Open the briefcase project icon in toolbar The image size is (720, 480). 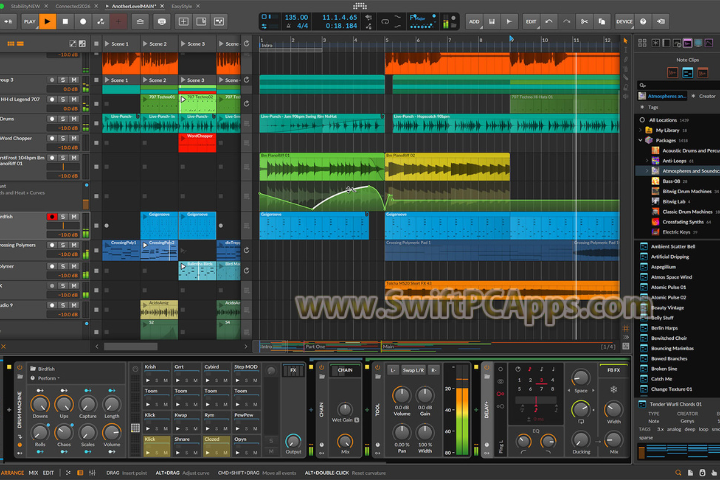coord(140,21)
